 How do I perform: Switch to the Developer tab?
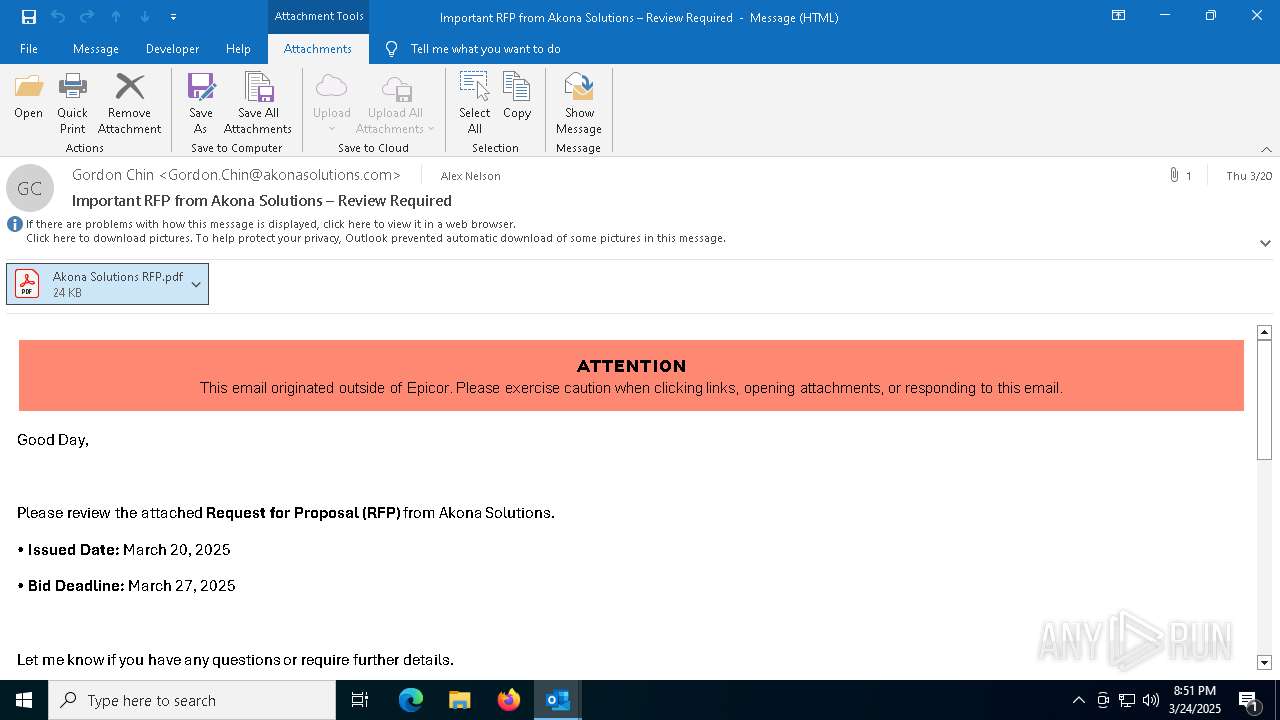[x=172, y=49]
